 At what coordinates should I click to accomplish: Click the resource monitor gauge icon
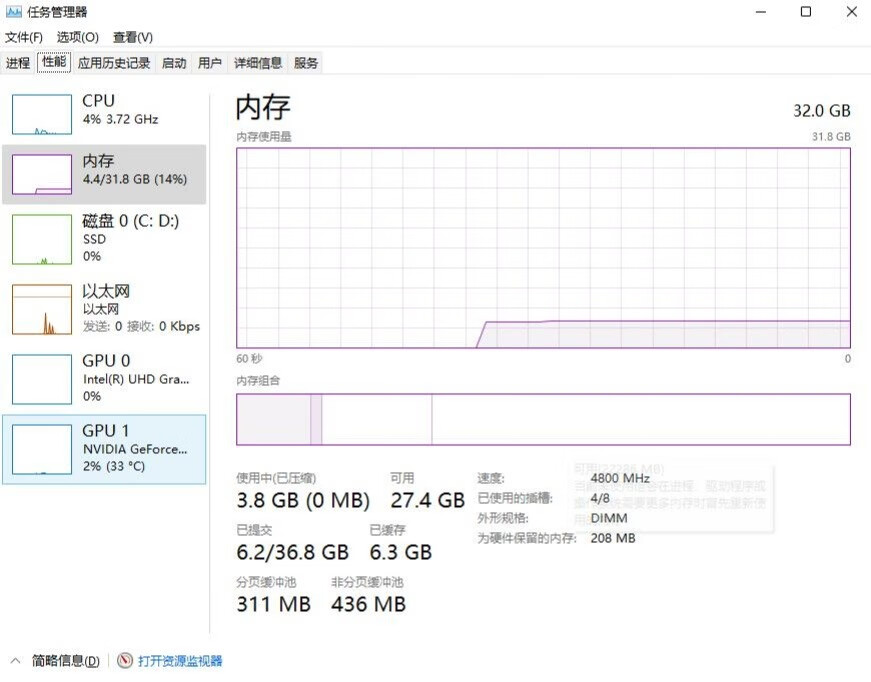point(125,660)
